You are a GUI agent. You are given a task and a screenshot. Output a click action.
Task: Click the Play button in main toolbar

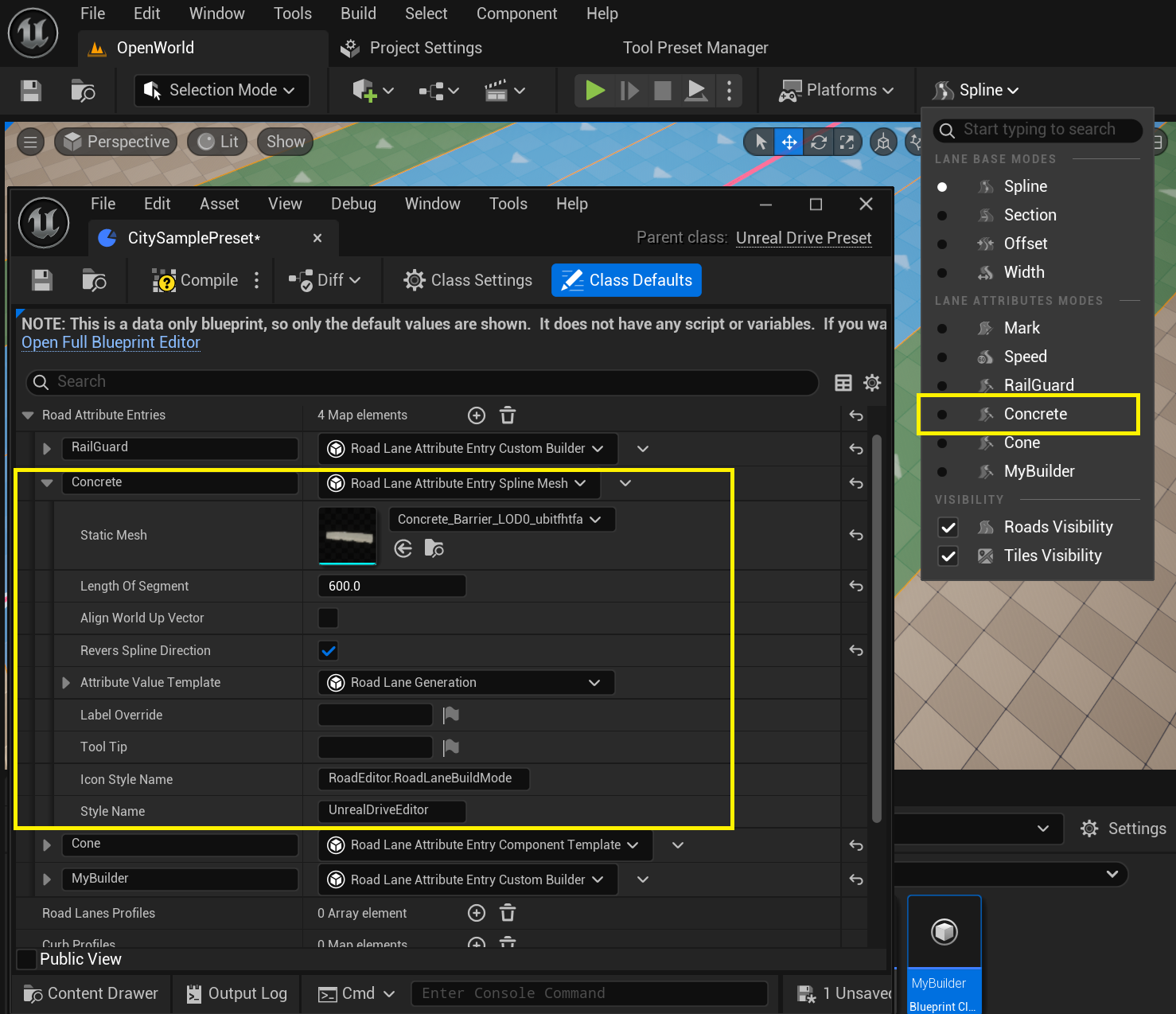tap(594, 90)
